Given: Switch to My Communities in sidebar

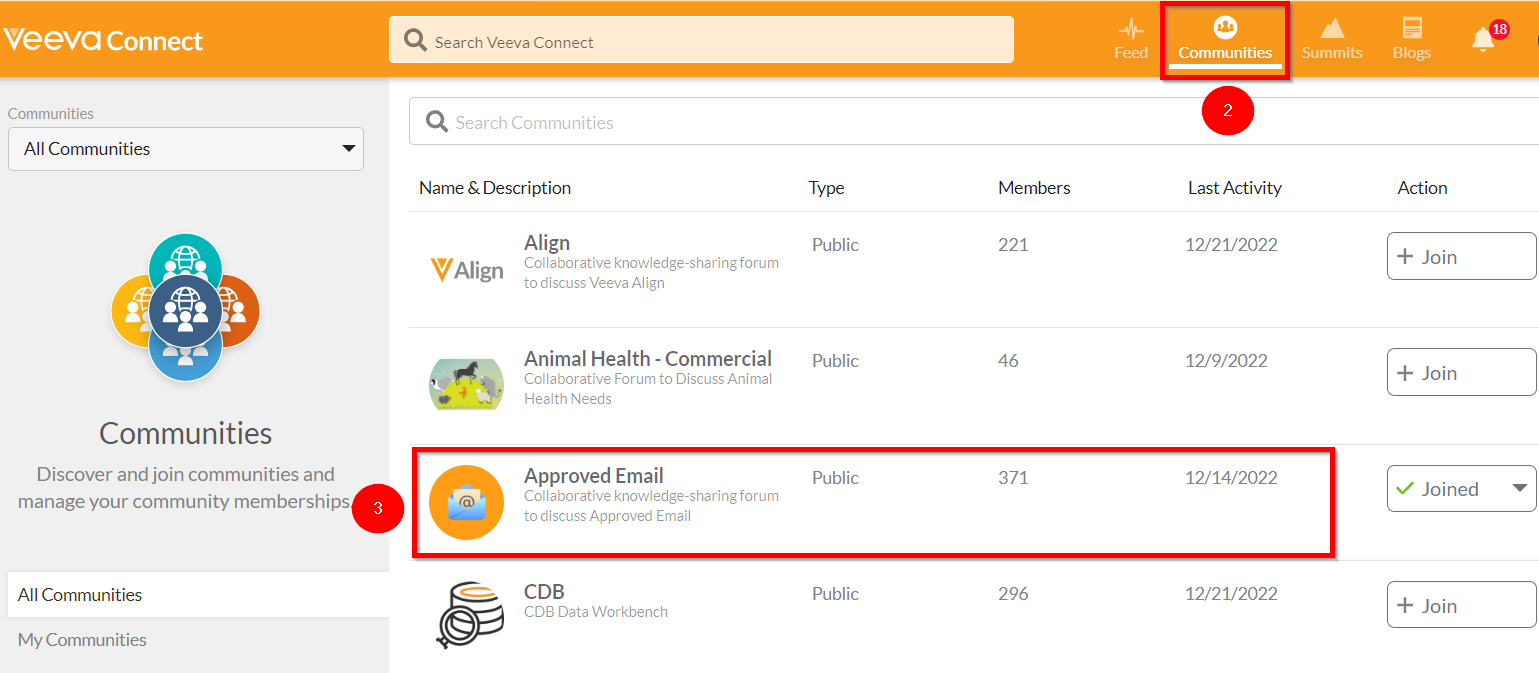Looking at the screenshot, I should click(82, 640).
